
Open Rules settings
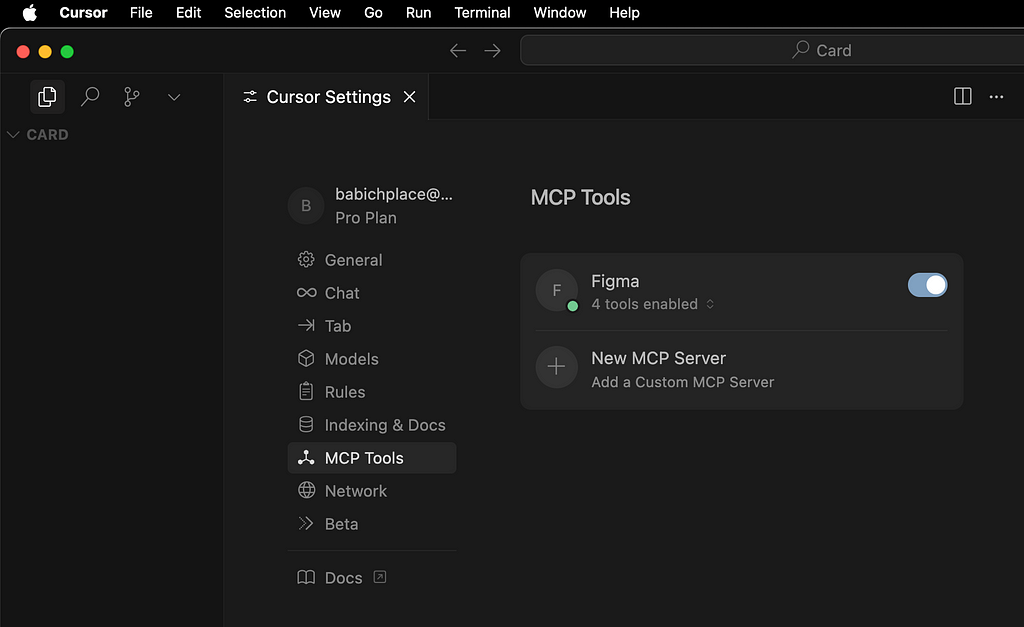tap(372, 392)
